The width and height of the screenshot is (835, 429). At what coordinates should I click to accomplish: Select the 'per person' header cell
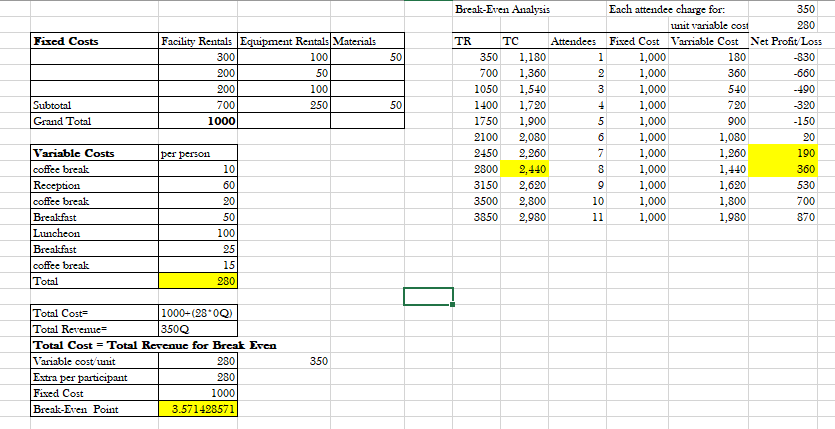[198, 153]
